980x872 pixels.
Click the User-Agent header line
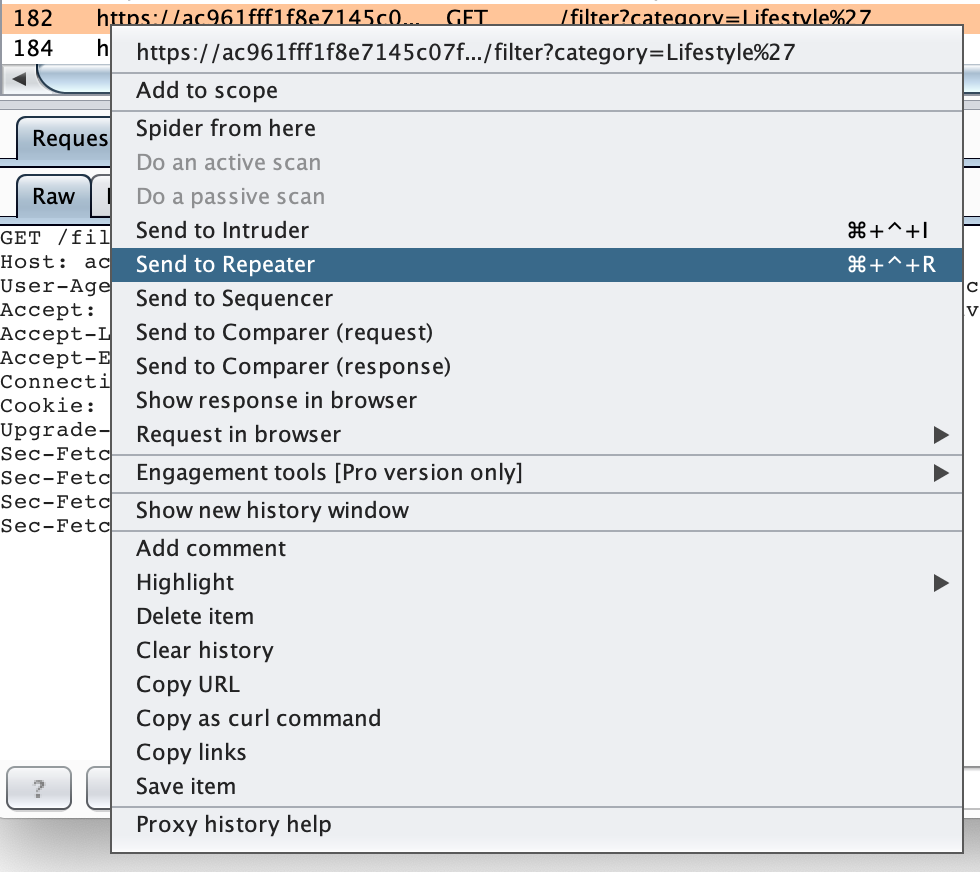55,286
